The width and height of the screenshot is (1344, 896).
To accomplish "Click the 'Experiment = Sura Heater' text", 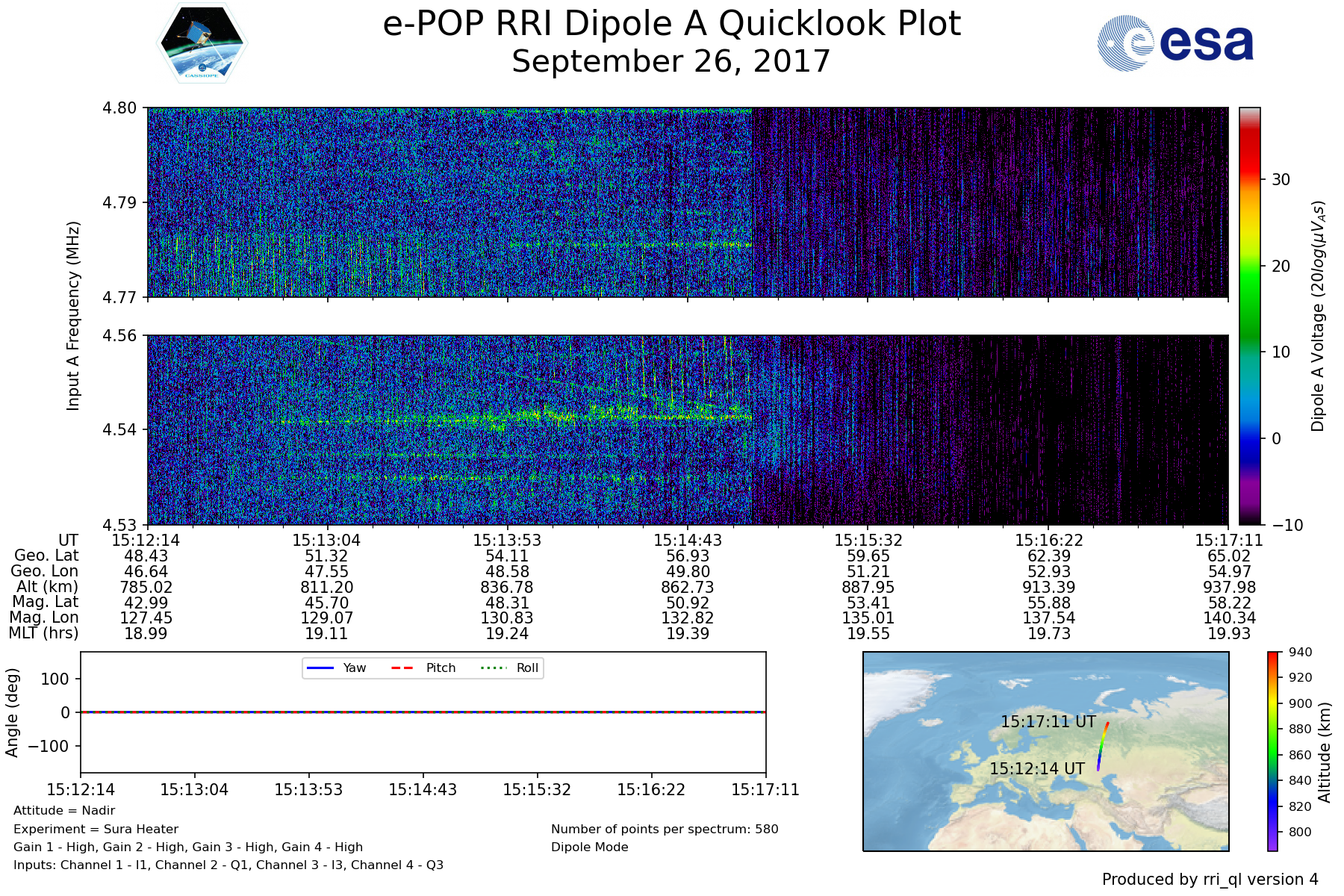I will click(x=96, y=829).
